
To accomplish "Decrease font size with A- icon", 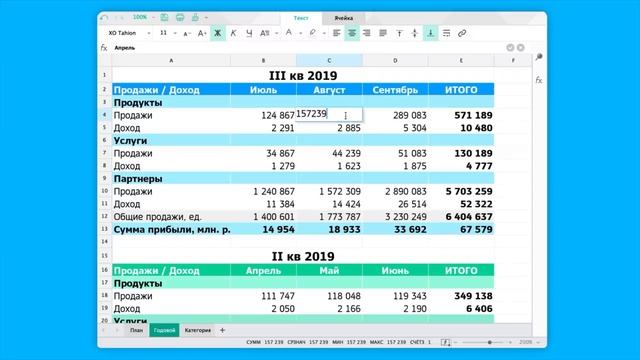I will pos(187,33).
